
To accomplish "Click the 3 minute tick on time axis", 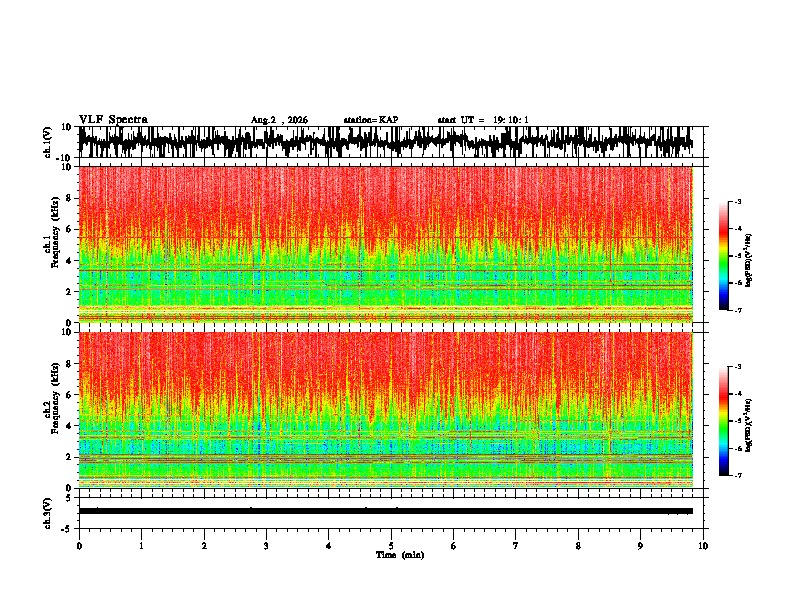I will (x=266, y=546).
